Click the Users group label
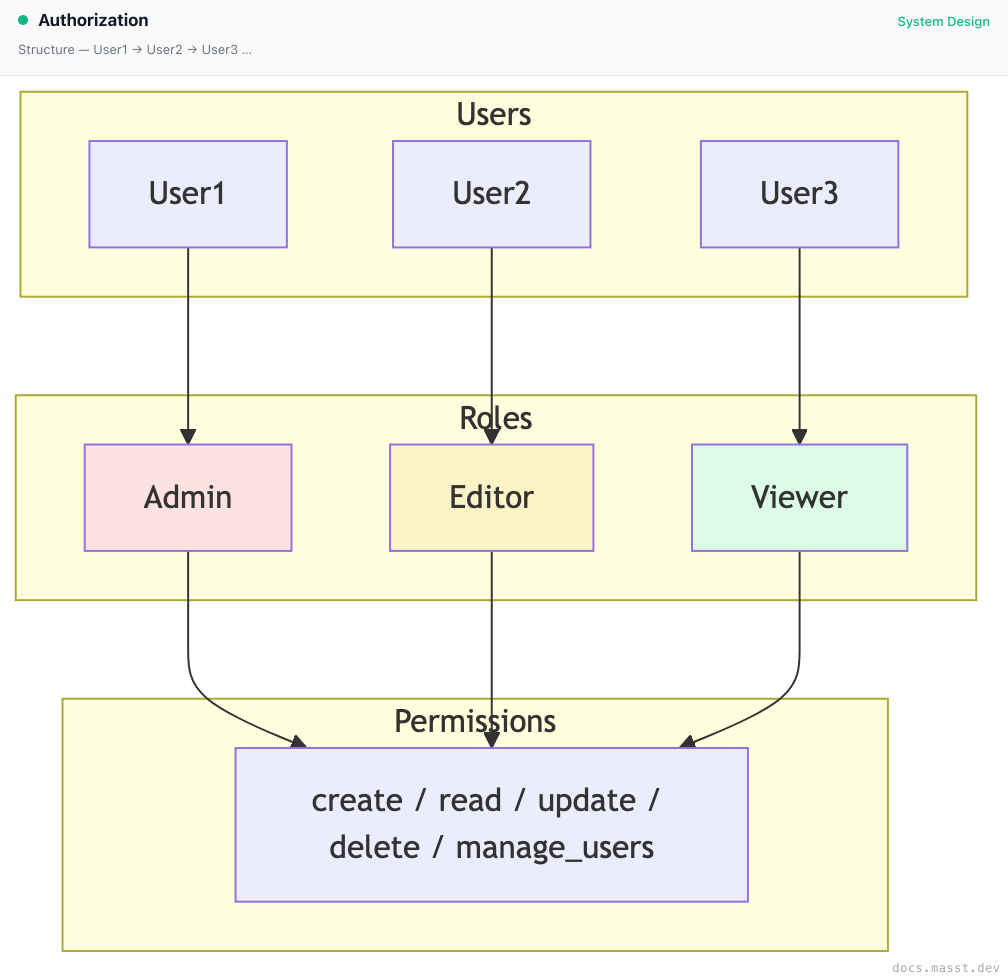 tap(494, 114)
